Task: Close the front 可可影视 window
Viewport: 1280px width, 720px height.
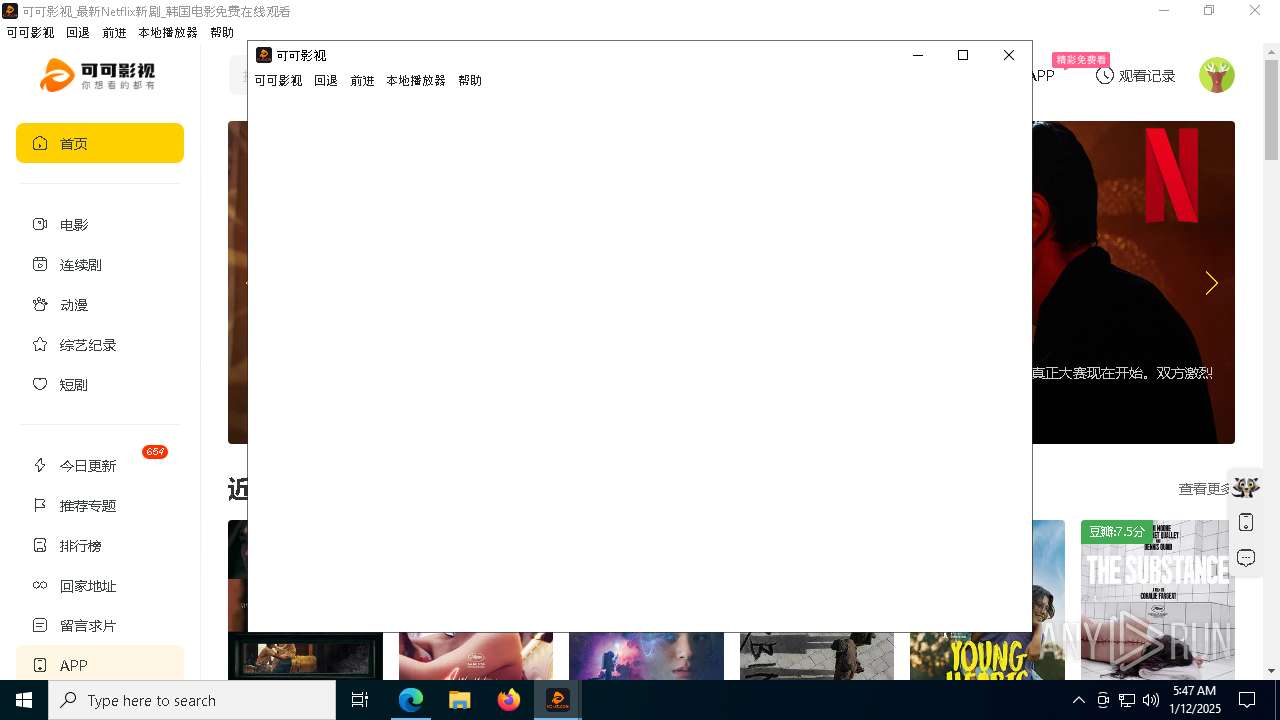Action: (x=1009, y=55)
